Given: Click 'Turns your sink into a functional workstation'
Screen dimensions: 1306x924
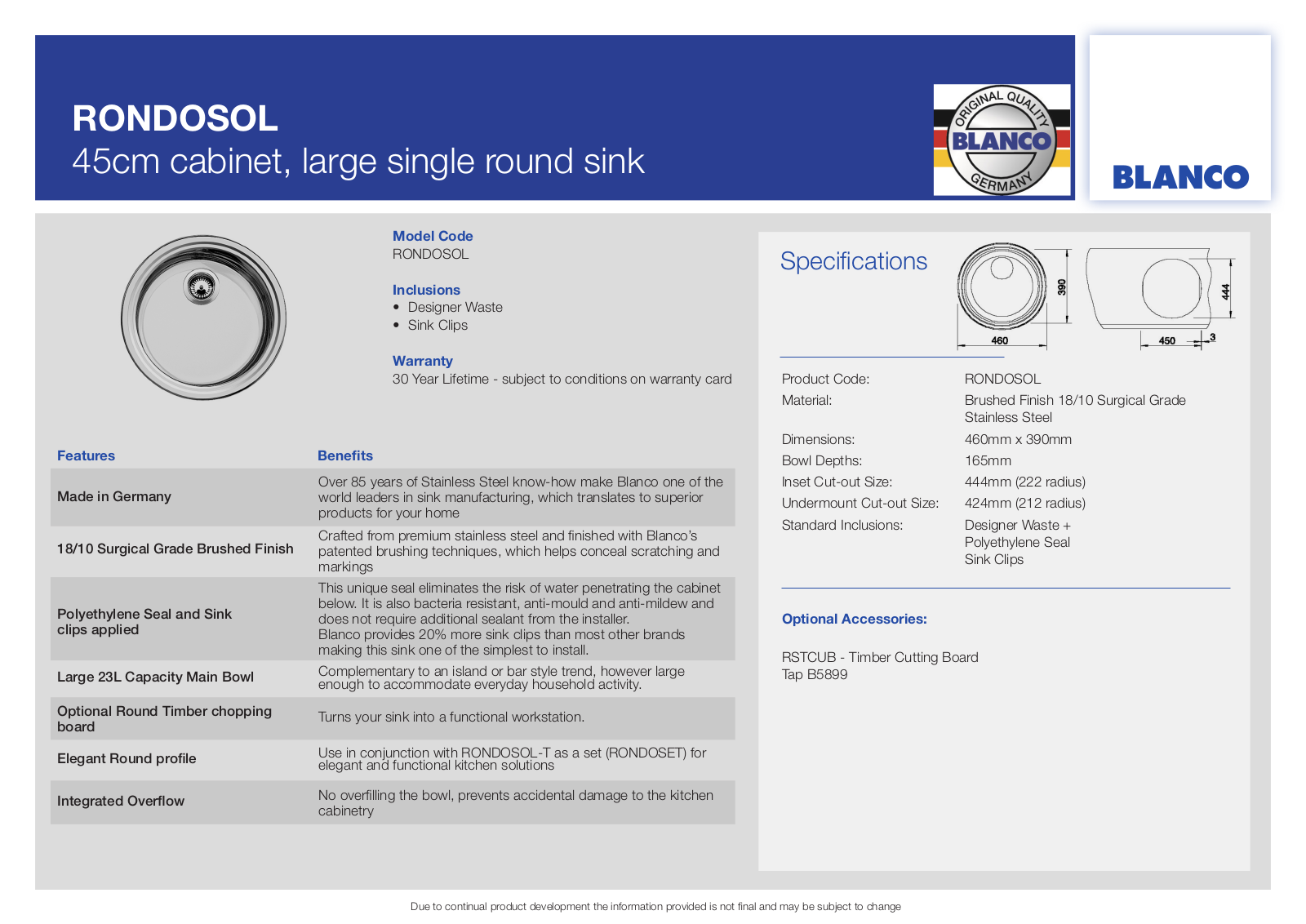Looking at the screenshot, I should click(451, 717).
